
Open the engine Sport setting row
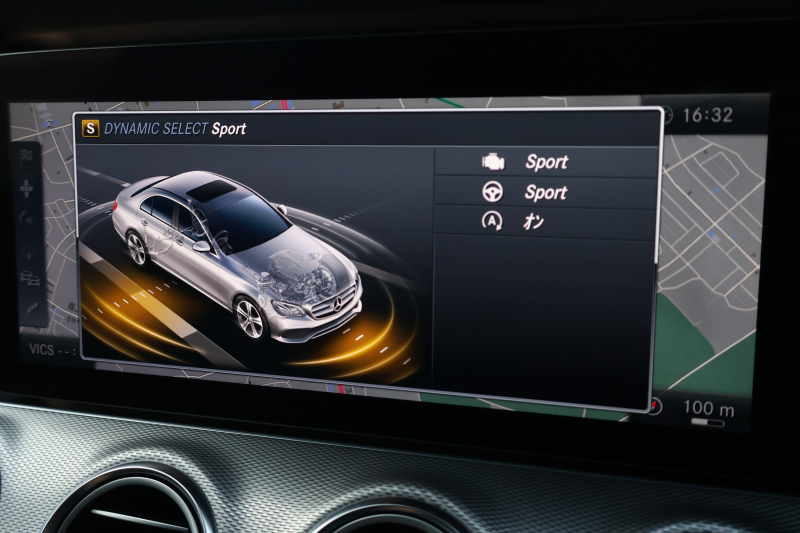[x=545, y=162]
